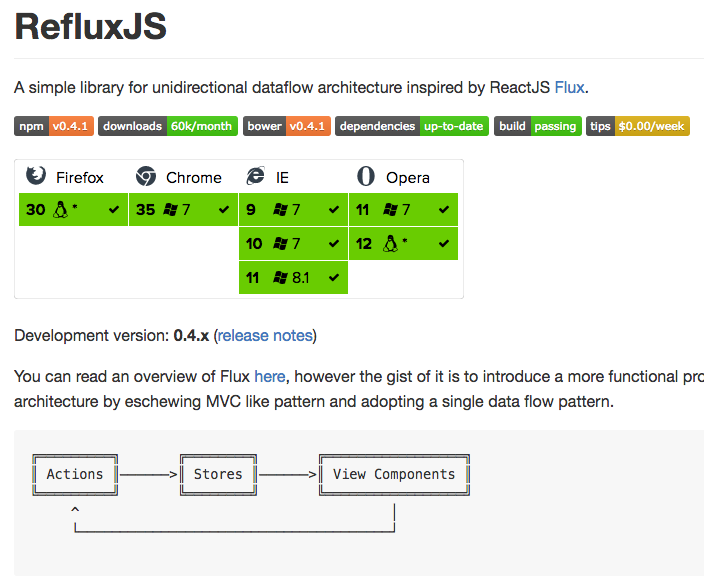Open the downloads 60k/month badge
The width and height of the screenshot is (704, 587).
coord(168,126)
